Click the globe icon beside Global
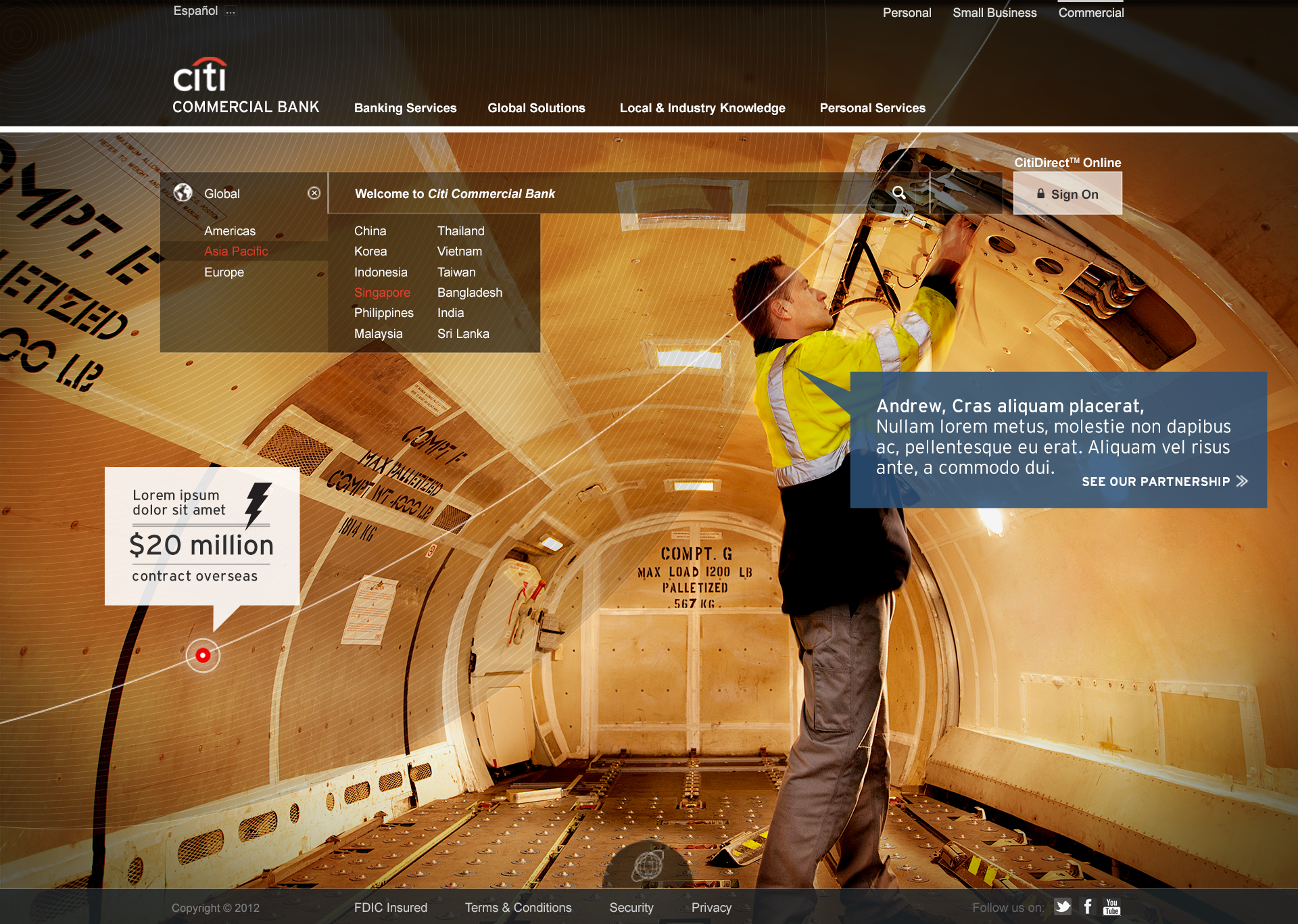The width and height of the screenshot is (1298, 924). pos(183,193)
